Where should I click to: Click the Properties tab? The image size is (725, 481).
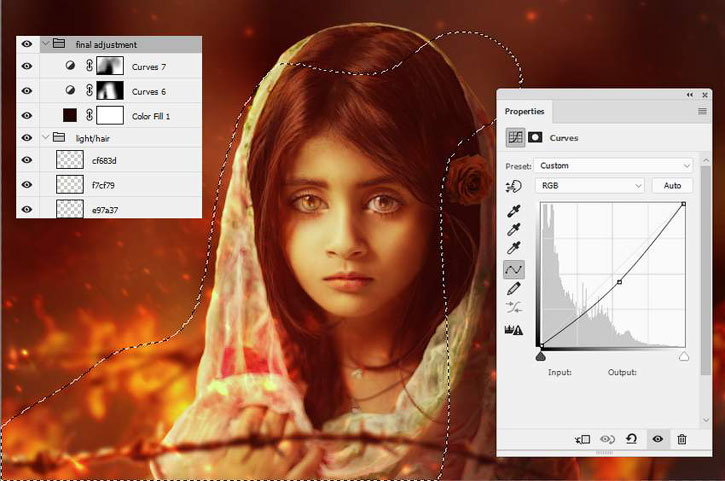[524, 111]
